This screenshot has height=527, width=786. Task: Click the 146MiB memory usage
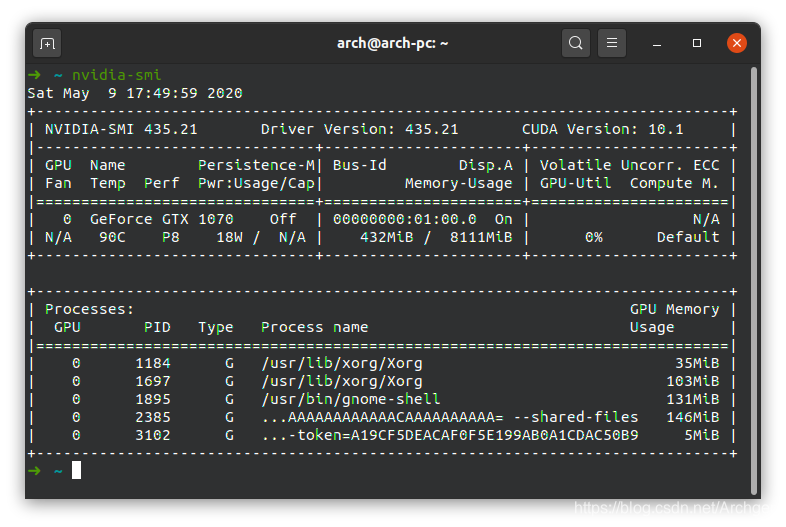[x=692, y=418]
